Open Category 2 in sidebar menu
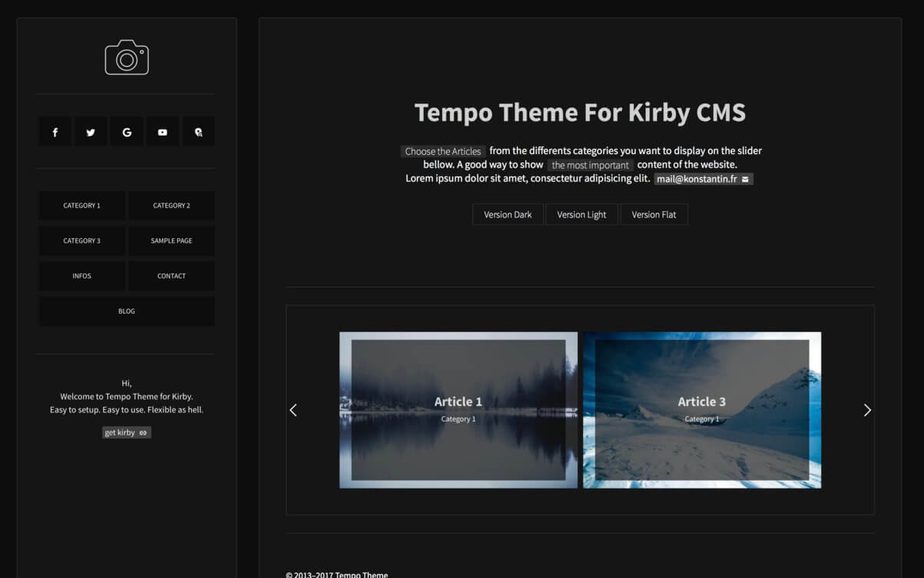 click(171, 206)
